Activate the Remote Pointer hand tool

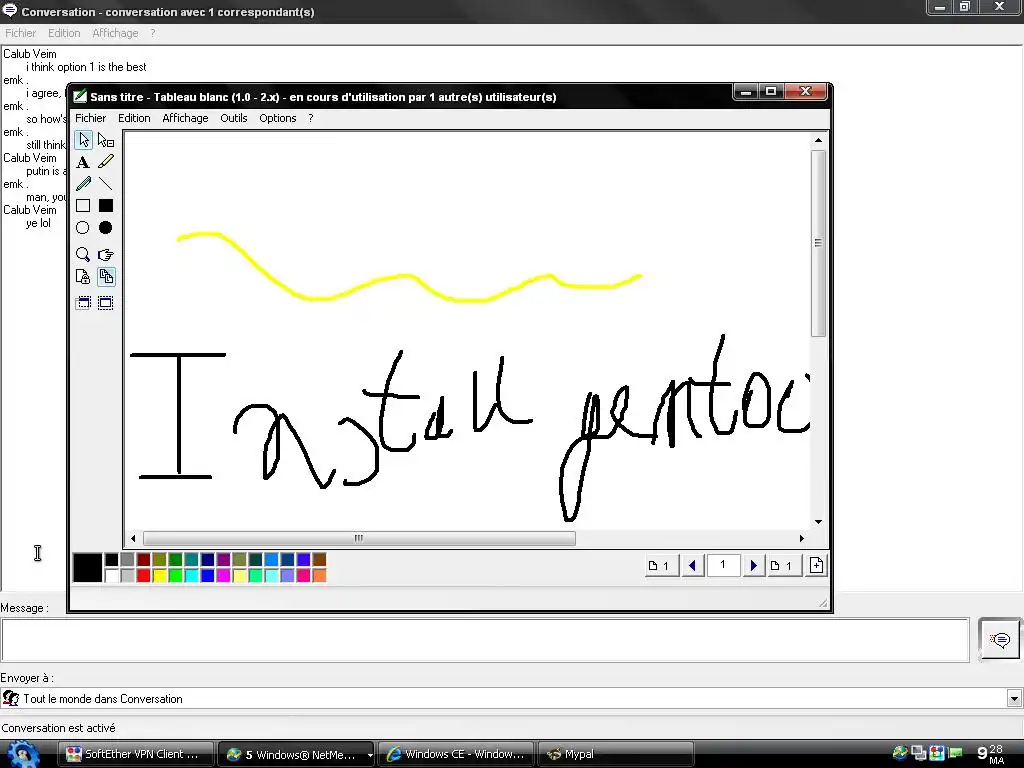(x=106, y=254)
